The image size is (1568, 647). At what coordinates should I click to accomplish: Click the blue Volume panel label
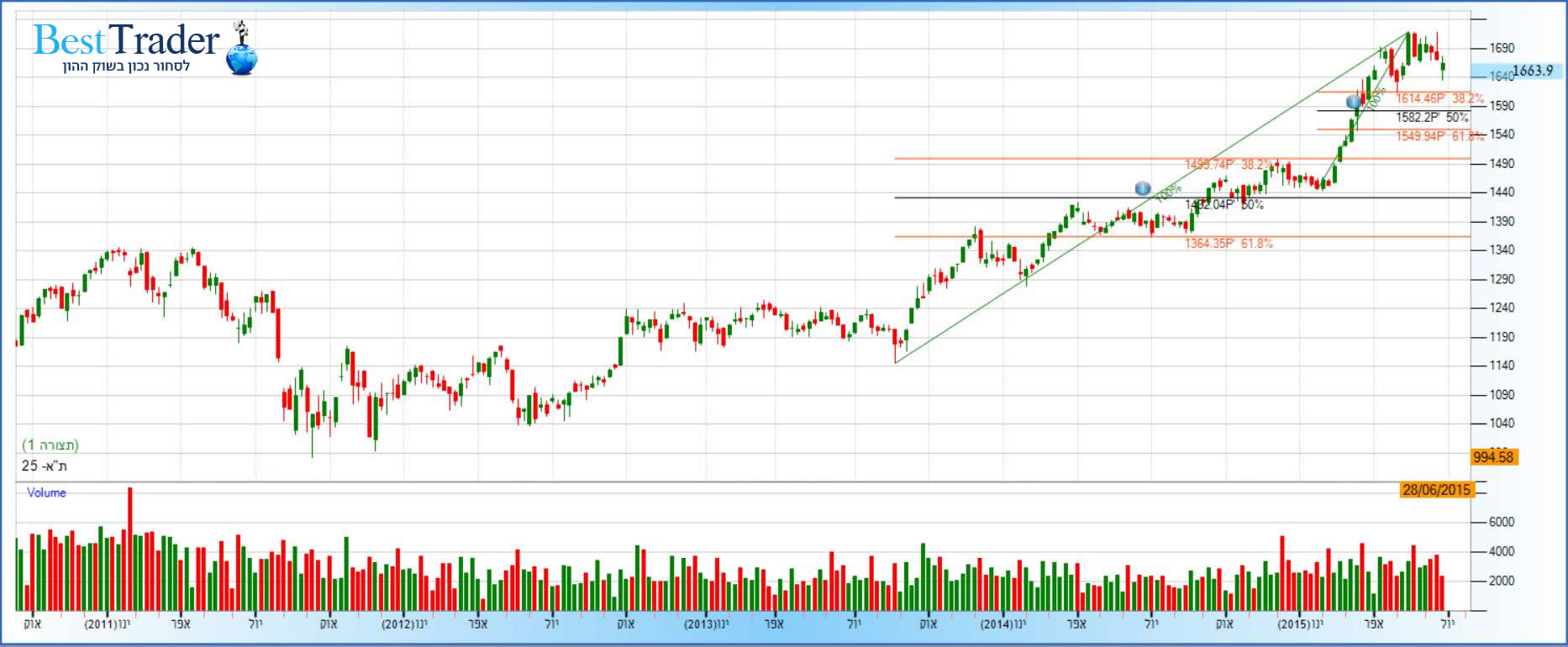46,493
